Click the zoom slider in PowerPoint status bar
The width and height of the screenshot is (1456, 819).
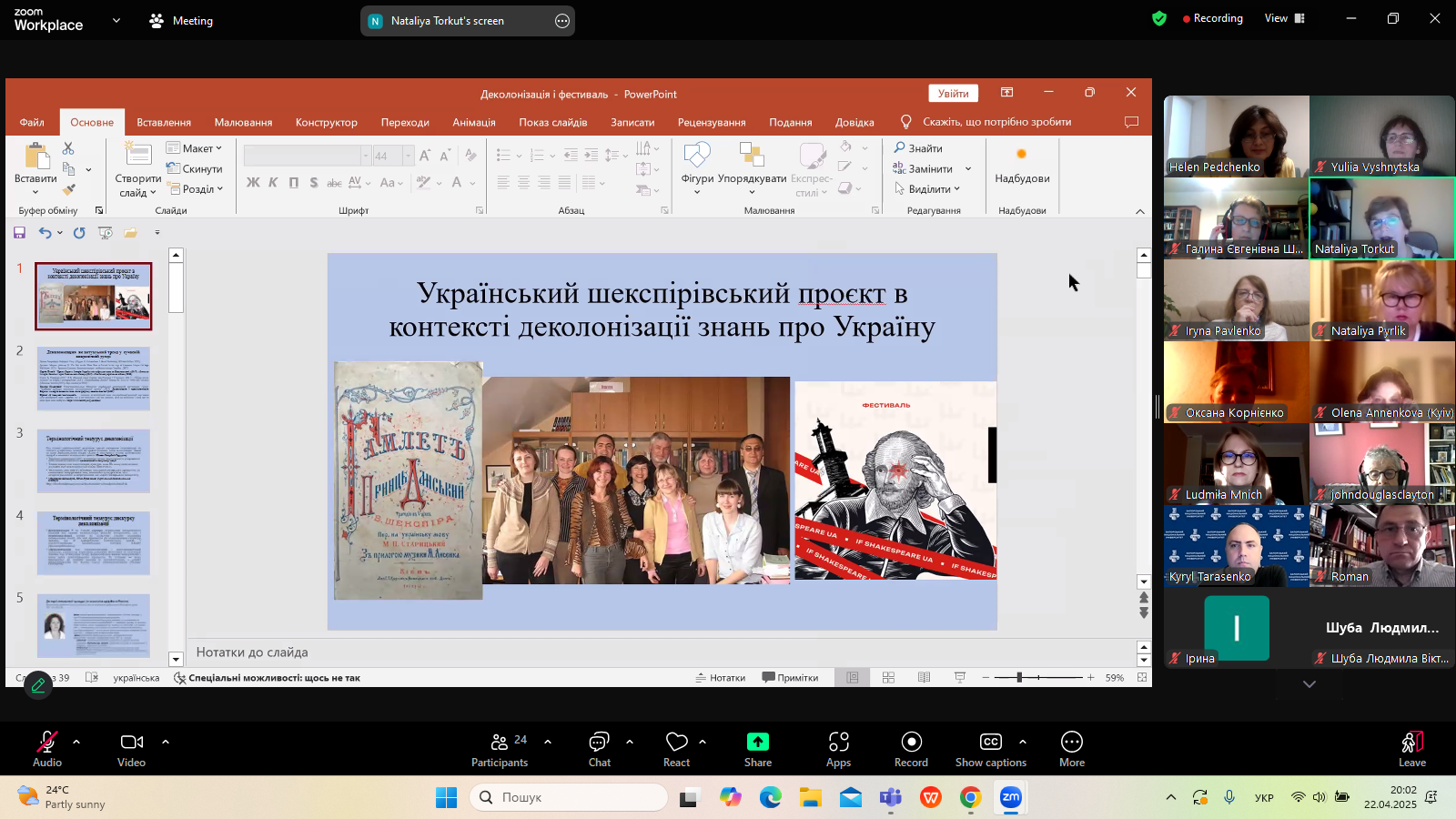pos(1019,677)
